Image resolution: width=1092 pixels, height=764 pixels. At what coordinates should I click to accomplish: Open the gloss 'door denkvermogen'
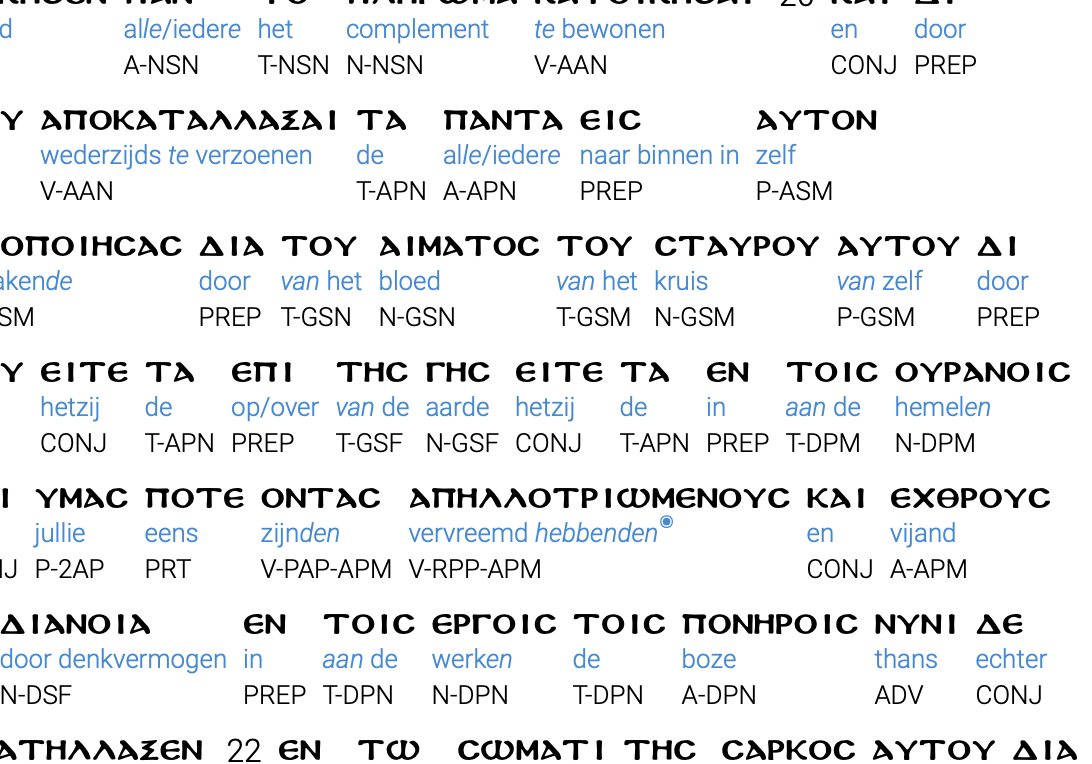113,660
